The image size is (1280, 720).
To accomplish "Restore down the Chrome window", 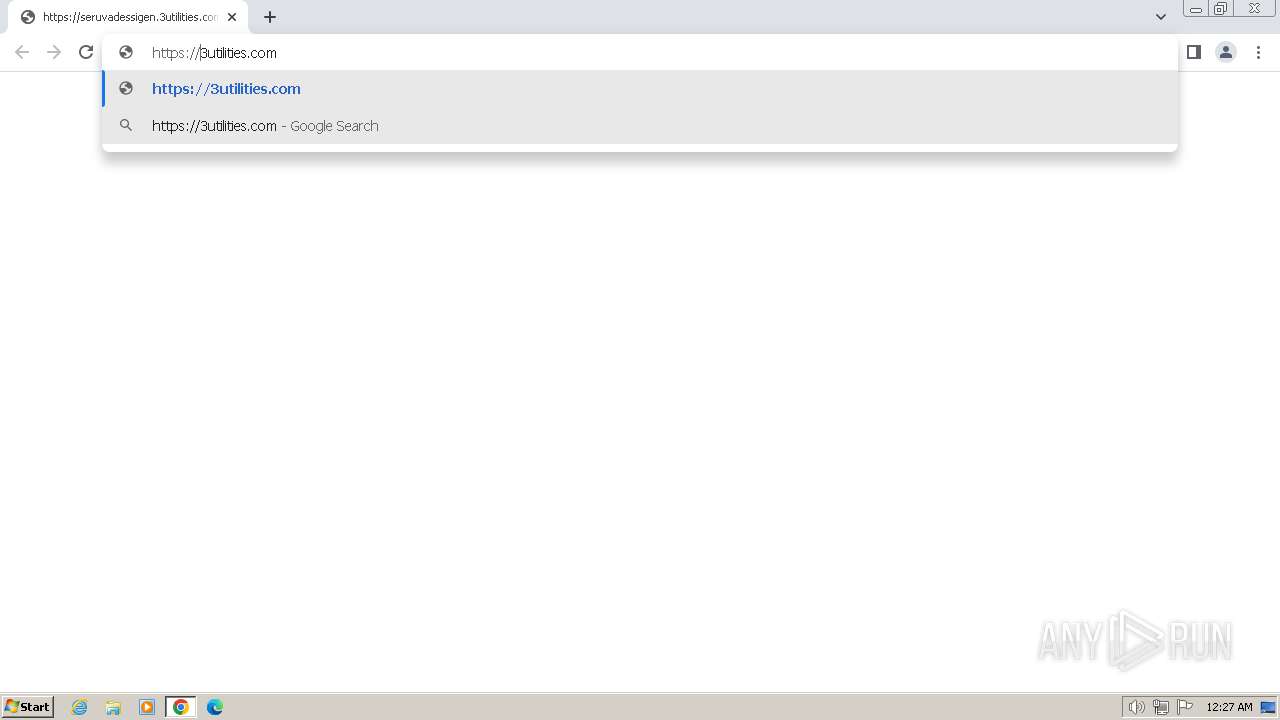I will 1221,9.
